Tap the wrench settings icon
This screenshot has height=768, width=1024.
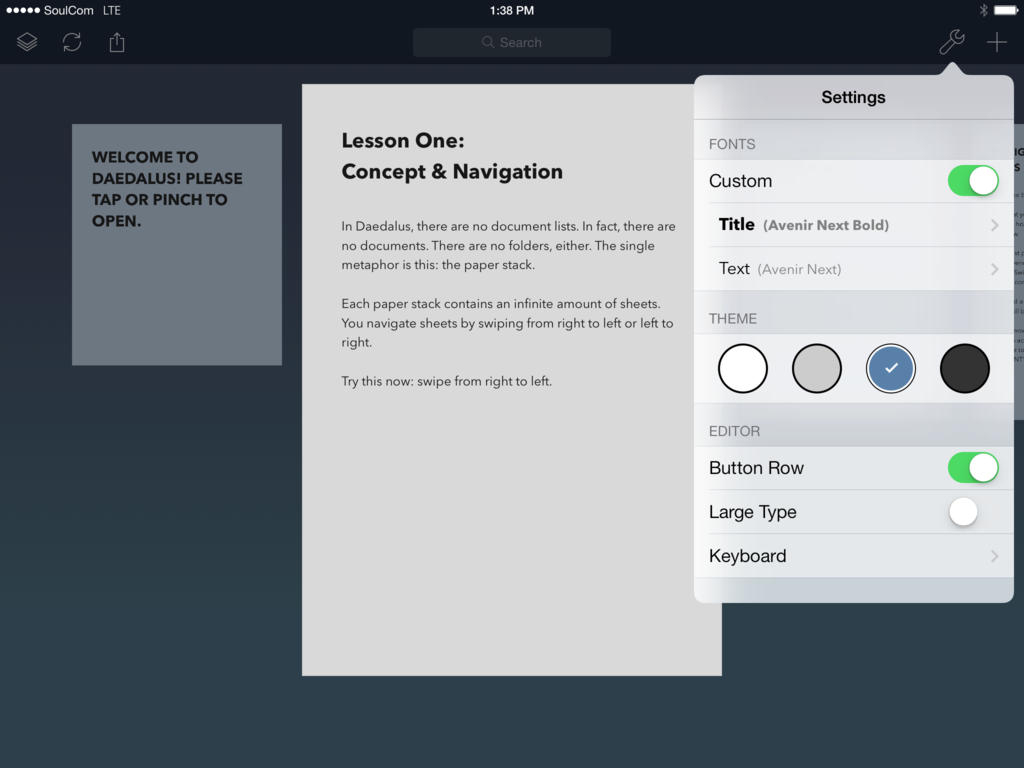coord(952,42)
